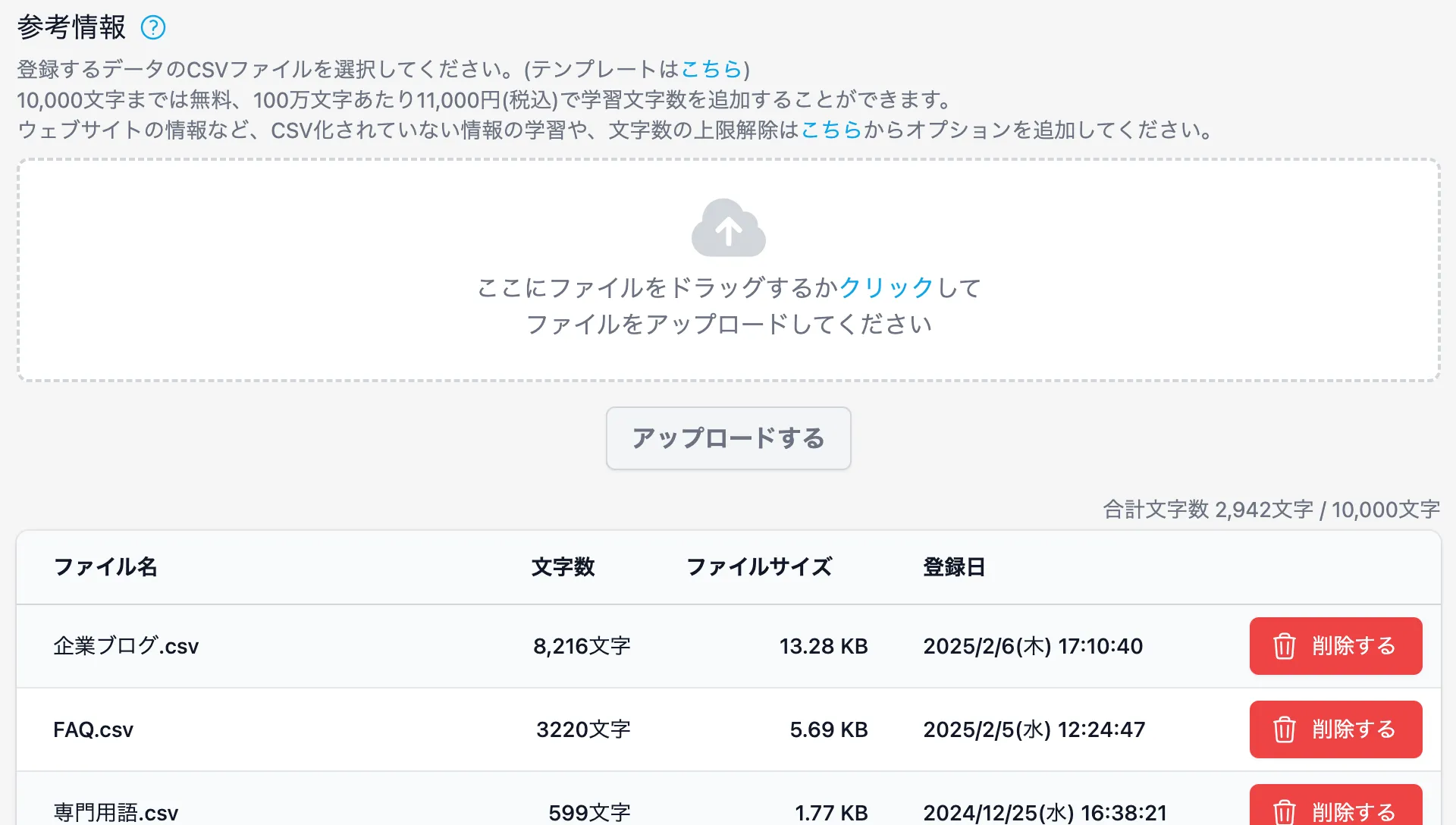Image resolution: width=1456 pixels, height=825 pixels.
Task: Delete FAQ.csv with its 削除する button
Action: 1336,729
